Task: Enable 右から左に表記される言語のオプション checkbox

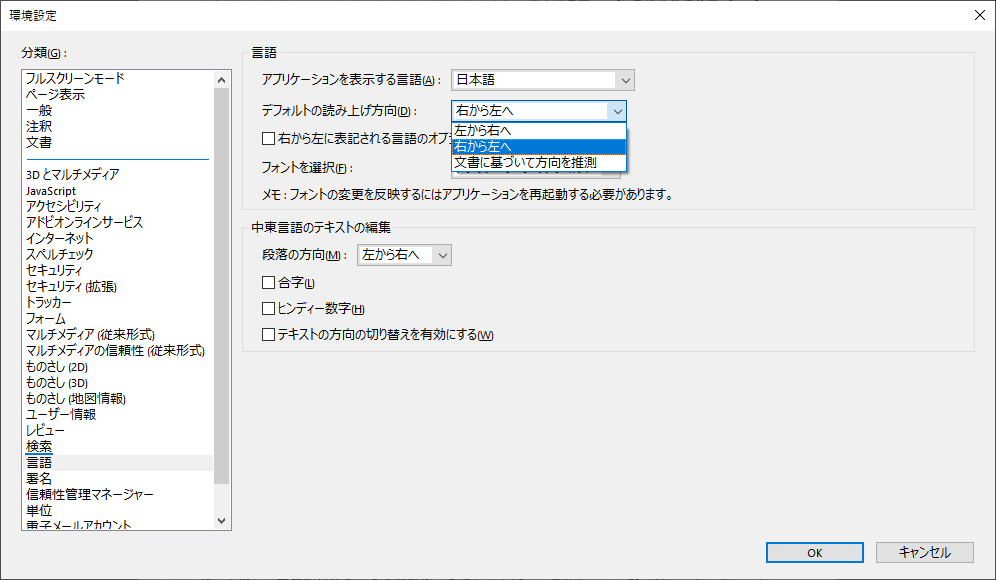Action: 269,138
